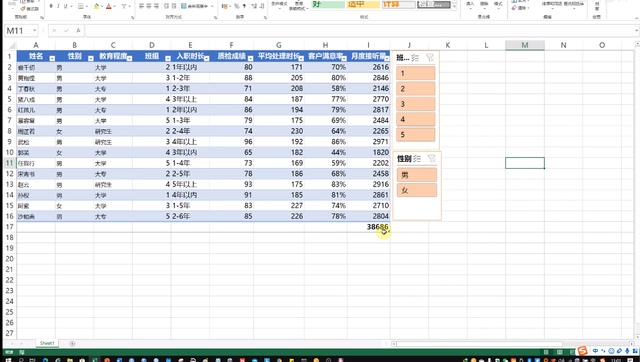Click total cell 38686
Screen dimensions: 640x362
369,227
